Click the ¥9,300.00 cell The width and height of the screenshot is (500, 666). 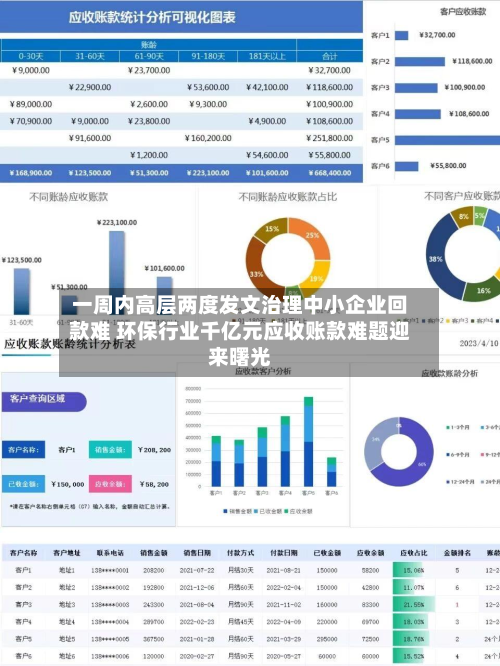pos(208,104)
